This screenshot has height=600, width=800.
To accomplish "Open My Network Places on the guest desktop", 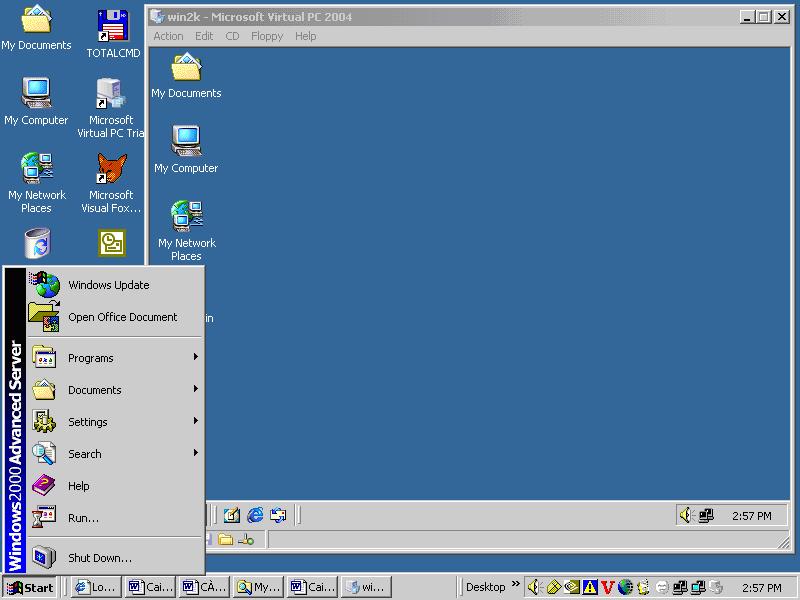I will [185, 215].
